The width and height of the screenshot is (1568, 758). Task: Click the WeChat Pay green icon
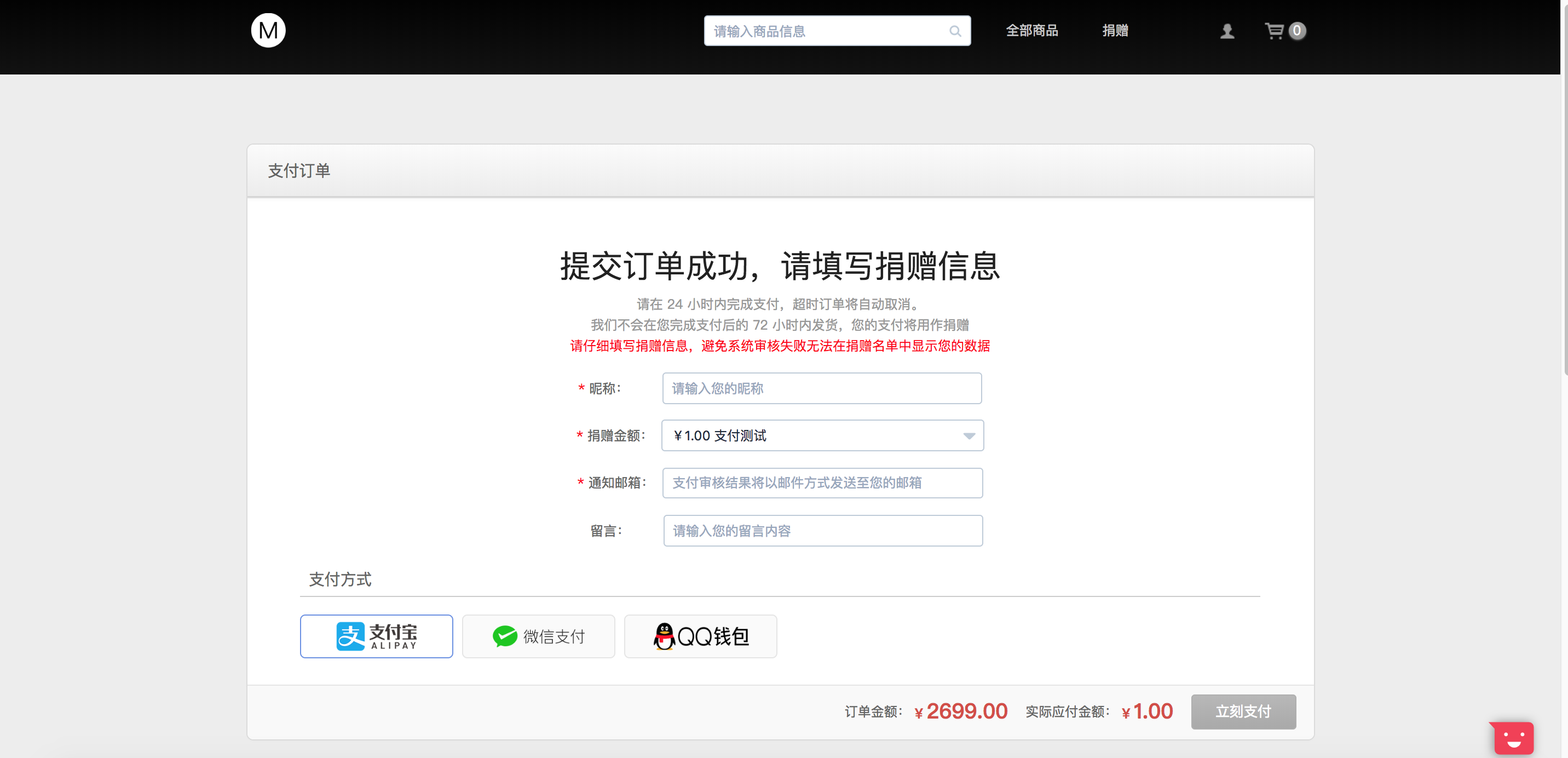(505, 636)
